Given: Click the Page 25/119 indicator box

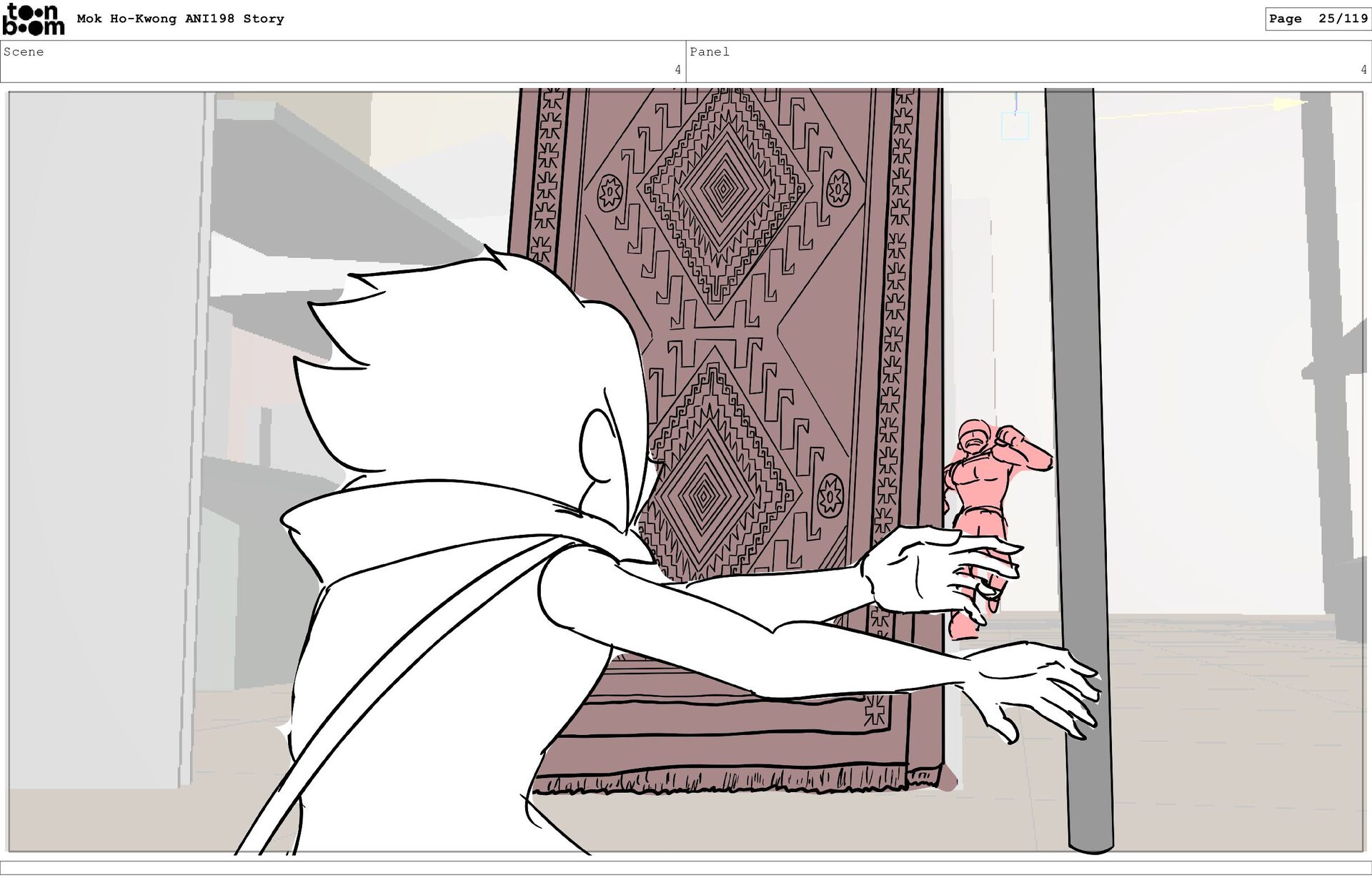Looking at the screenshot, I should click(1318, 19).
